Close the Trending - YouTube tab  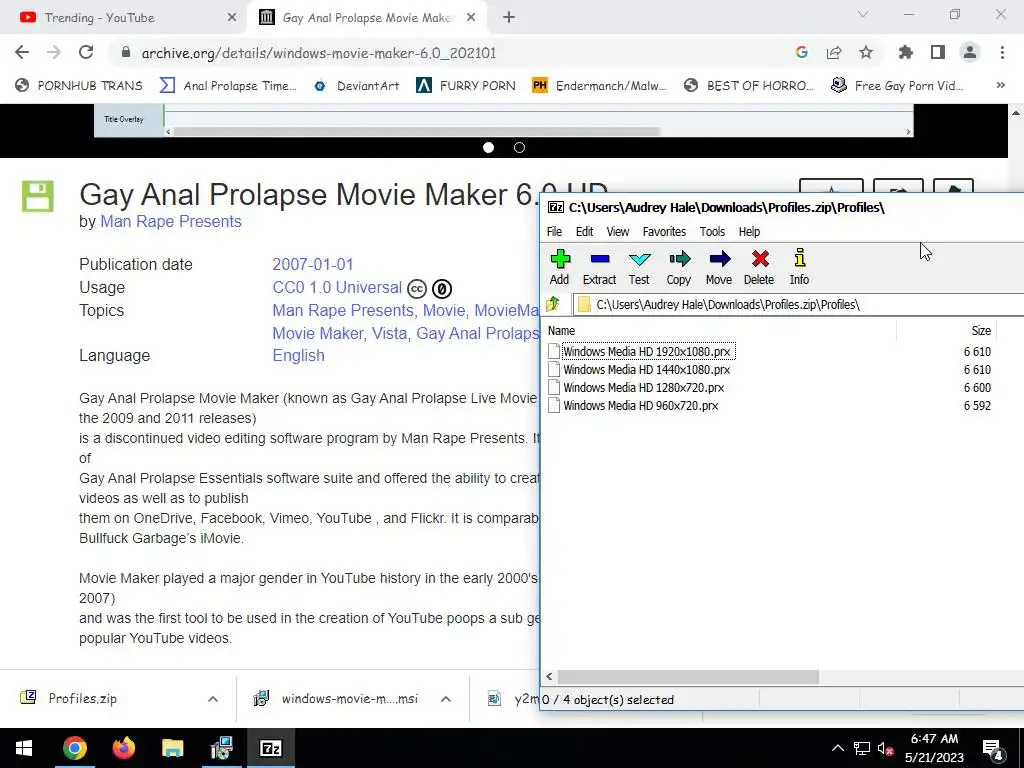click(232, 18)
